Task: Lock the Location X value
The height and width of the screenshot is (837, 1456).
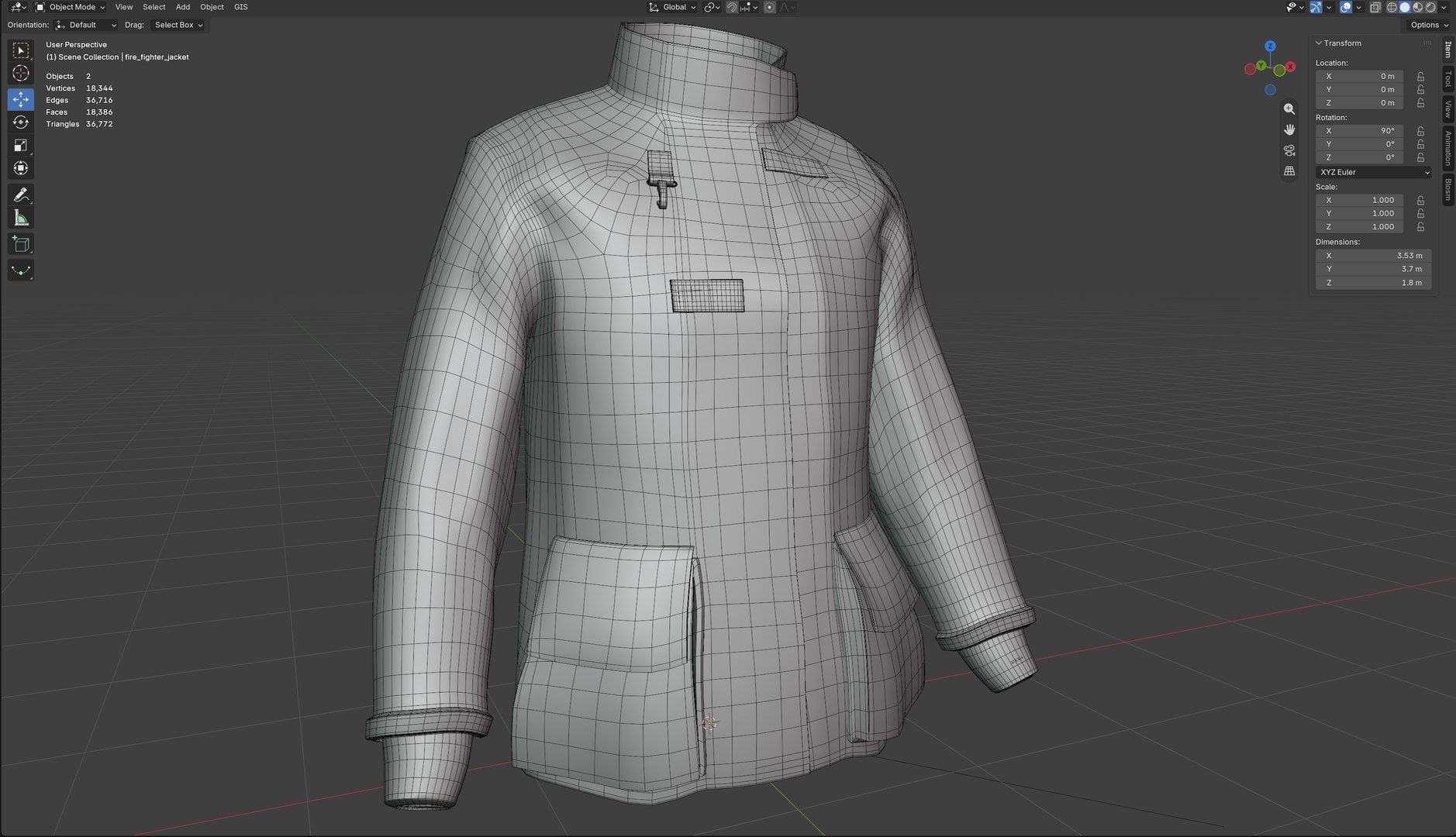Action: click(1420, 77)
